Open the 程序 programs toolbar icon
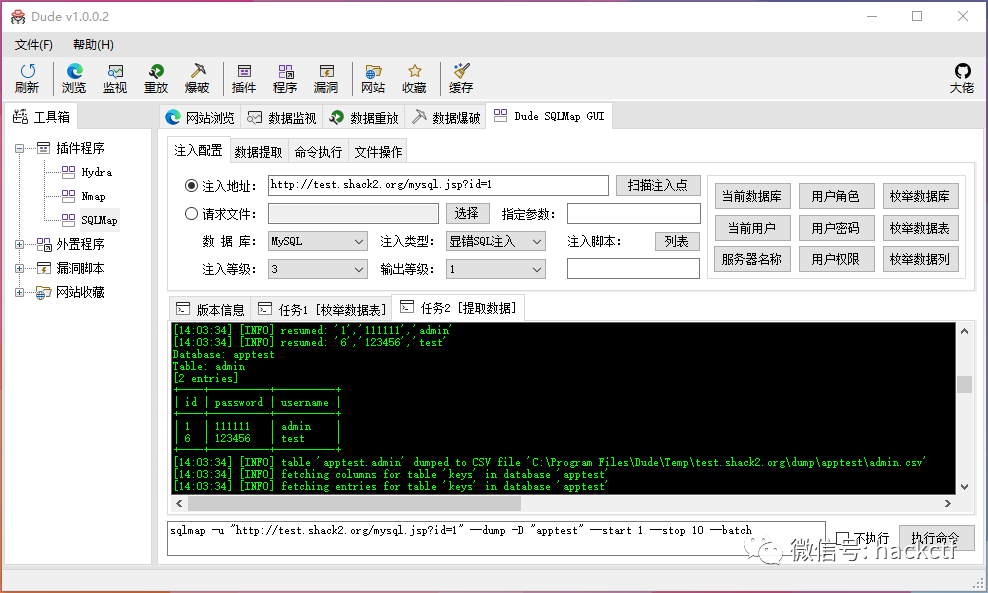The height and width of the screenshot is (593, 988). pyautogui.click(x=285, y=71)
